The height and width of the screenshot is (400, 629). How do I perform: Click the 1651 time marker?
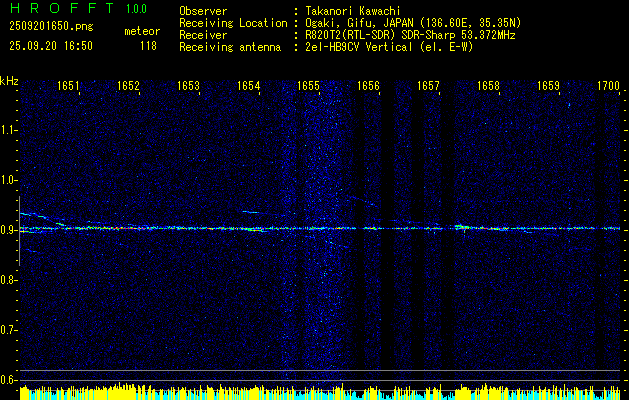68,85
